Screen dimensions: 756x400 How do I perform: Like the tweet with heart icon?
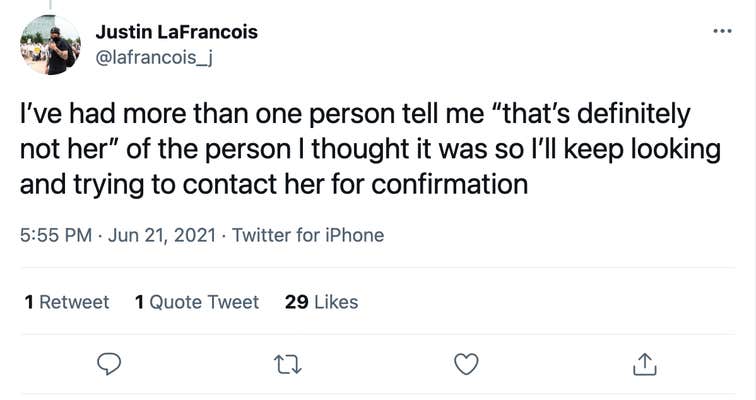point(466,364)
